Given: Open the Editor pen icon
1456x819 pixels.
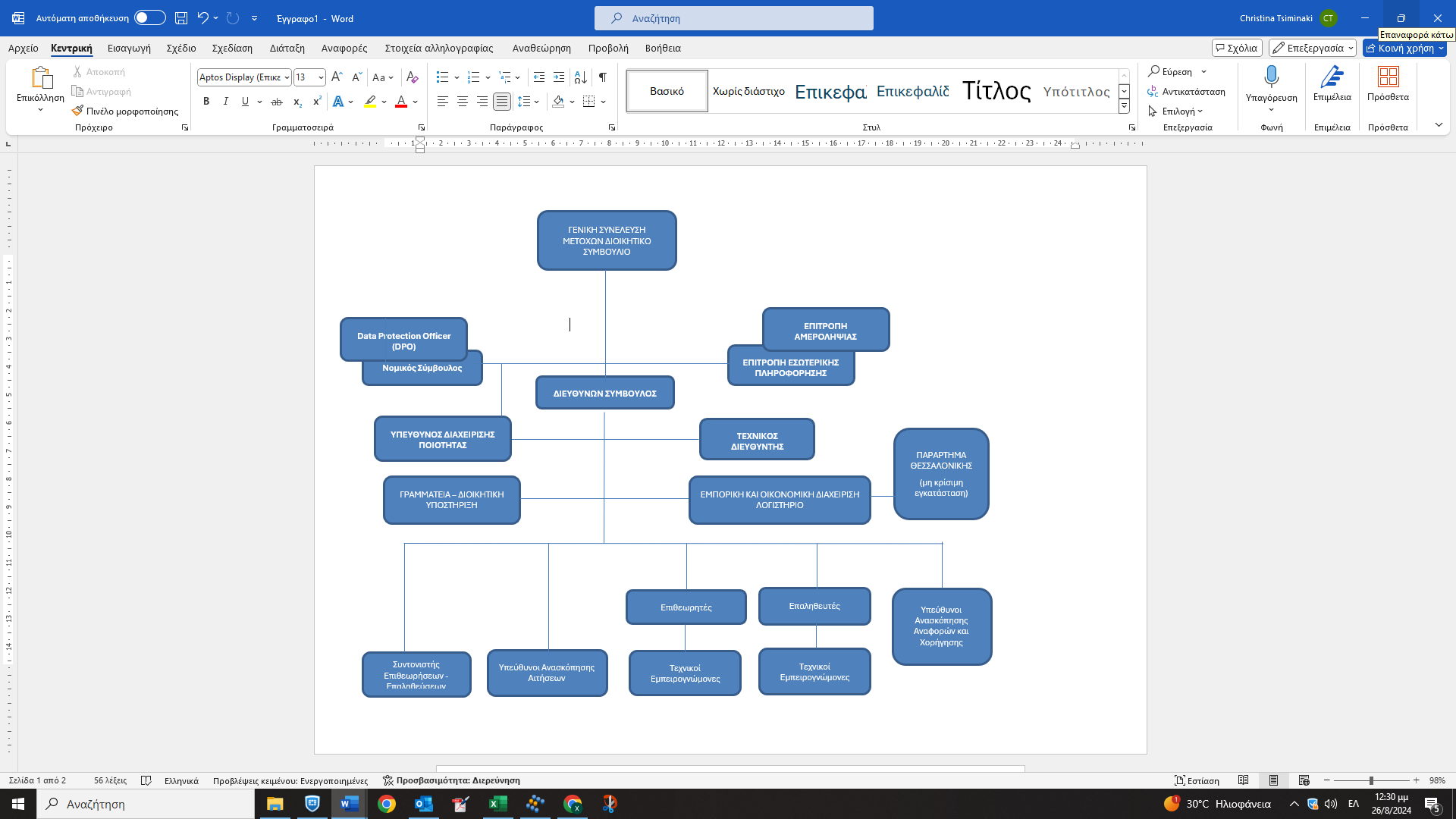Looking at the screenshot, I should coord(1332,77).
